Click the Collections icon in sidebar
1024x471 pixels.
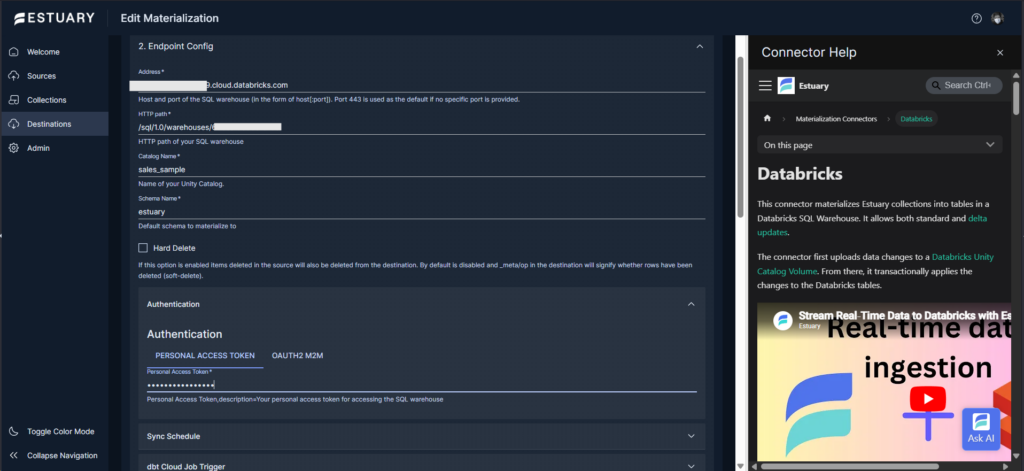click(14, 100)
